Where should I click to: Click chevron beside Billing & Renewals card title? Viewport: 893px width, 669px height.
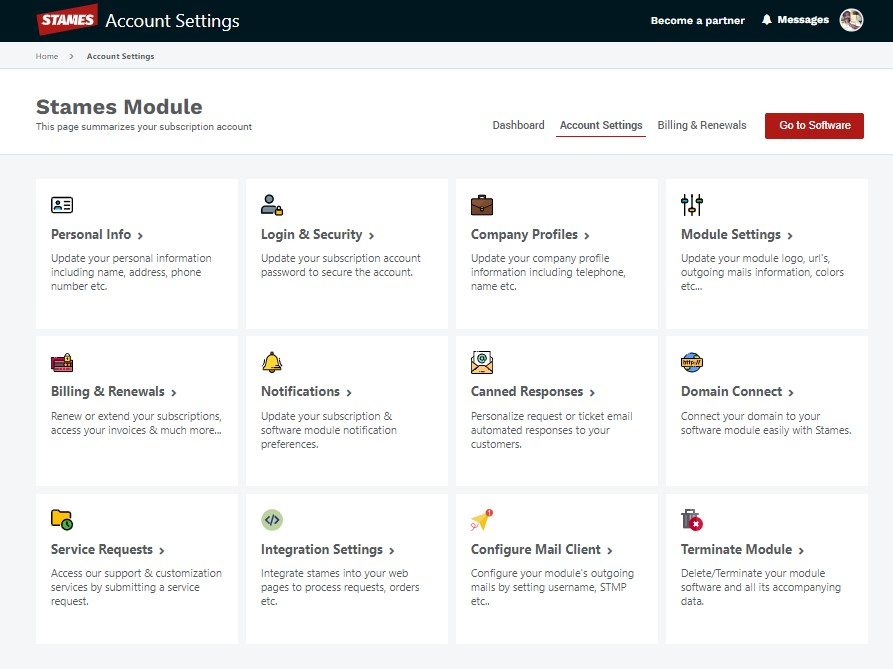[x=174, y=393]
